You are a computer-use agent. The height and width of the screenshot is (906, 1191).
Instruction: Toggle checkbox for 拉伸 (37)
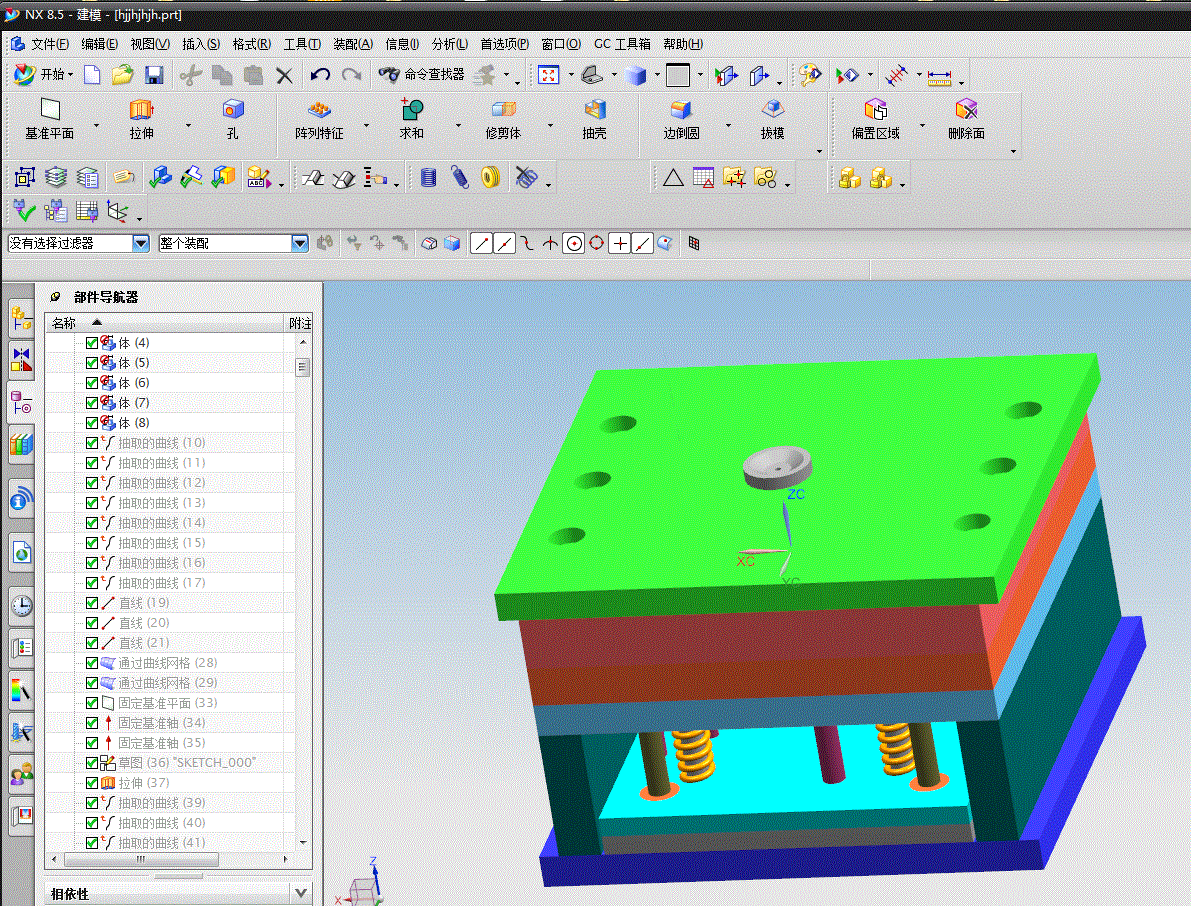pos(92,783)
